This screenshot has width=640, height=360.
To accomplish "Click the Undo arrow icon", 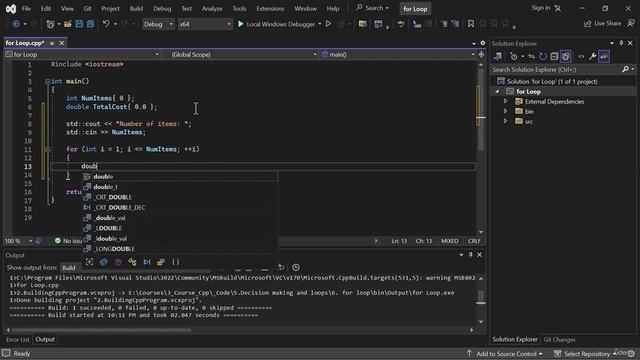I will (x=106, y=24).
